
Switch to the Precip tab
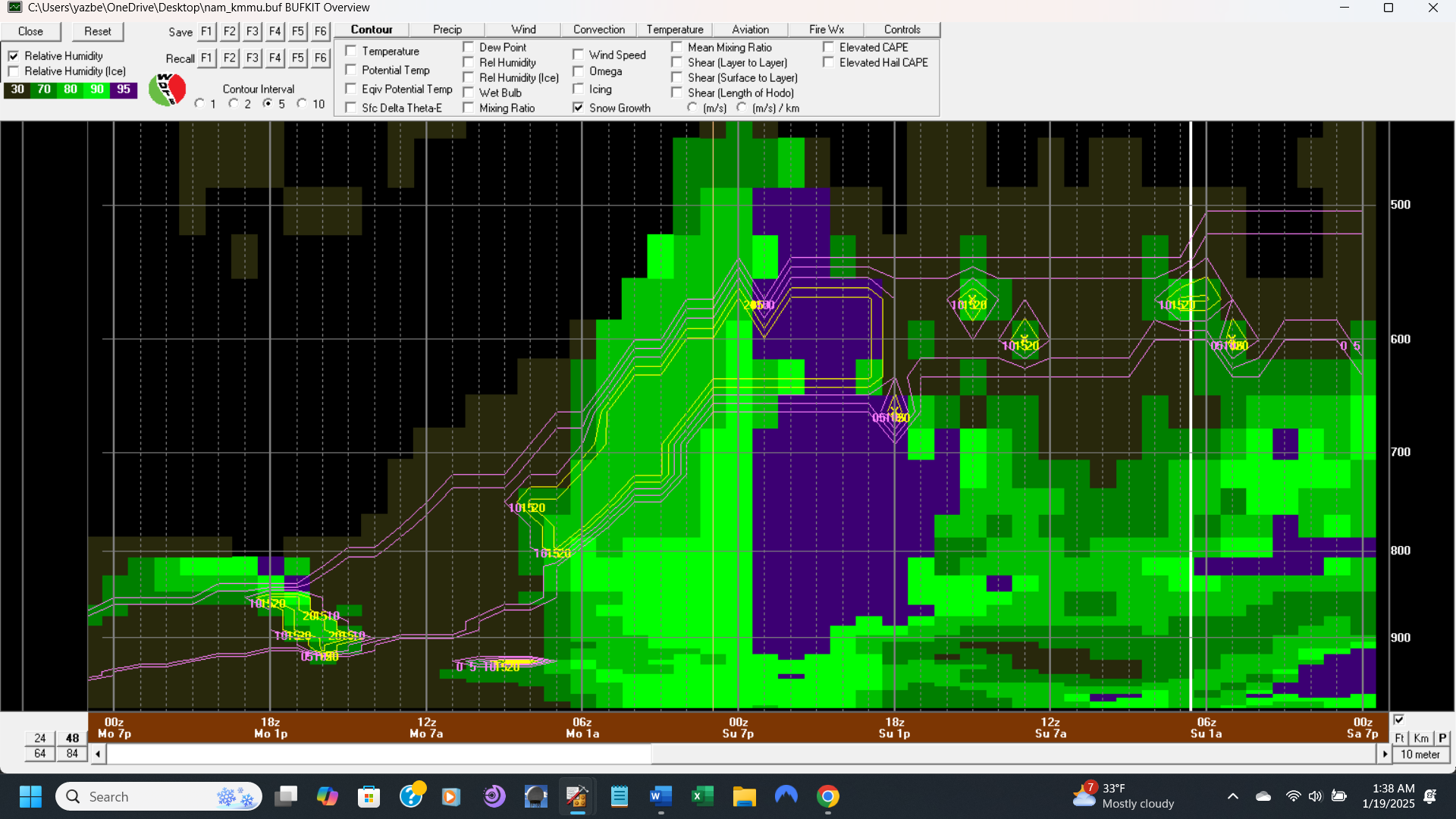pyautogui.click(x=447, y=30)
